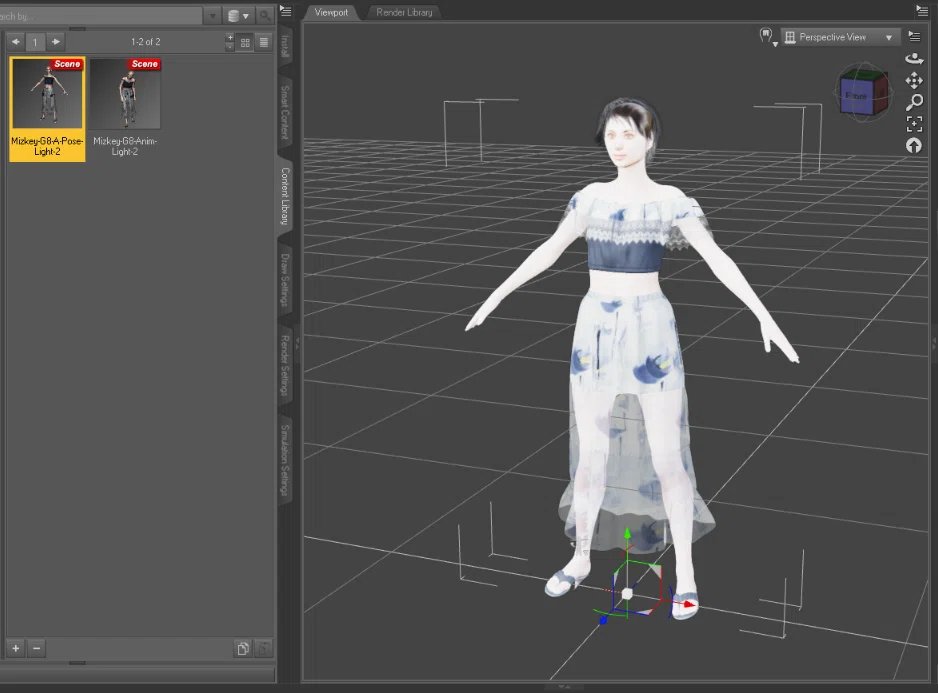Activate the orbit camera tool
Screen dimensions: 938x693
tap(914, 58)
